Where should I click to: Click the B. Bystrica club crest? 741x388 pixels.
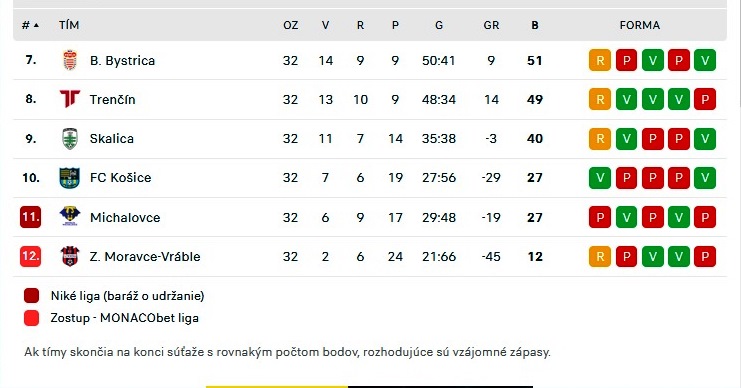pyautogui.click(x=70, y=60)
